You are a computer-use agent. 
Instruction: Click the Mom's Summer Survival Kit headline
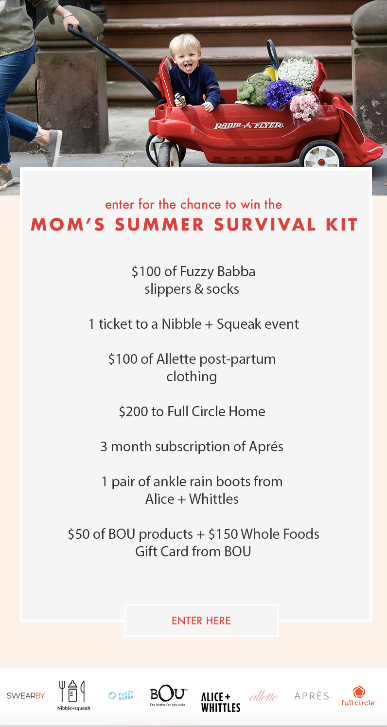pos(194,225)
